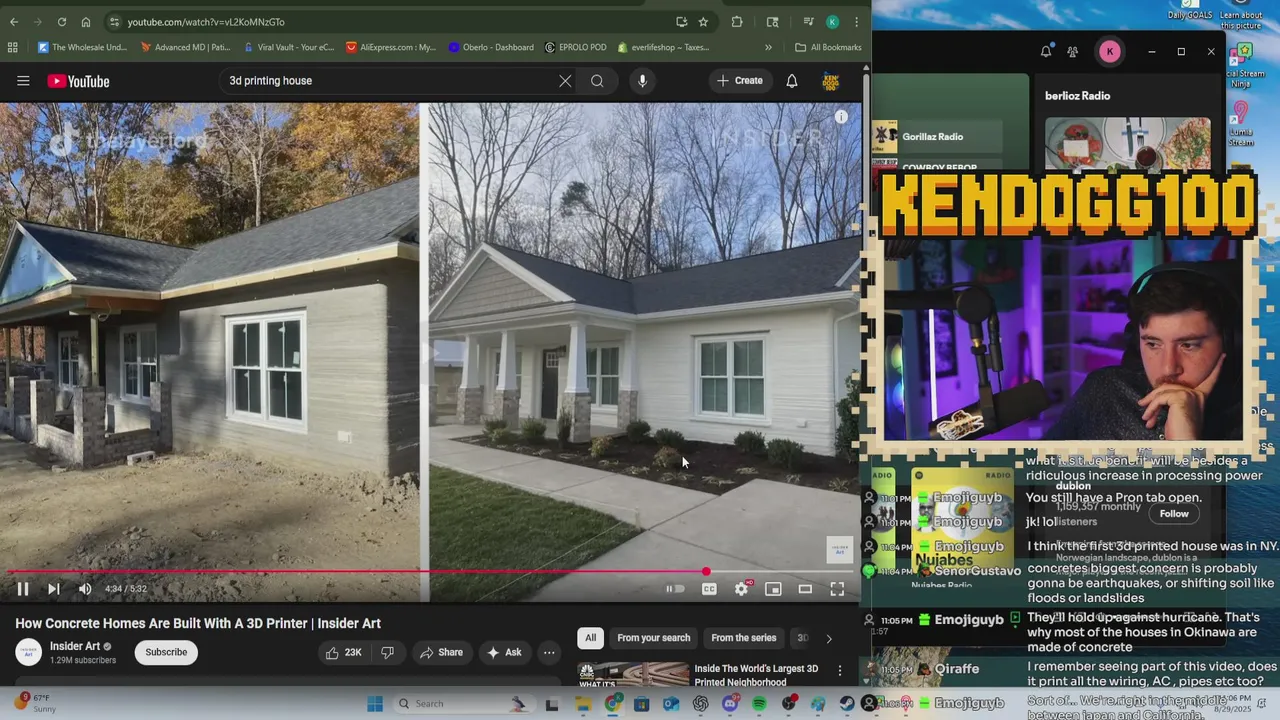Open the Insider Art channel name

tap(75, 646)
